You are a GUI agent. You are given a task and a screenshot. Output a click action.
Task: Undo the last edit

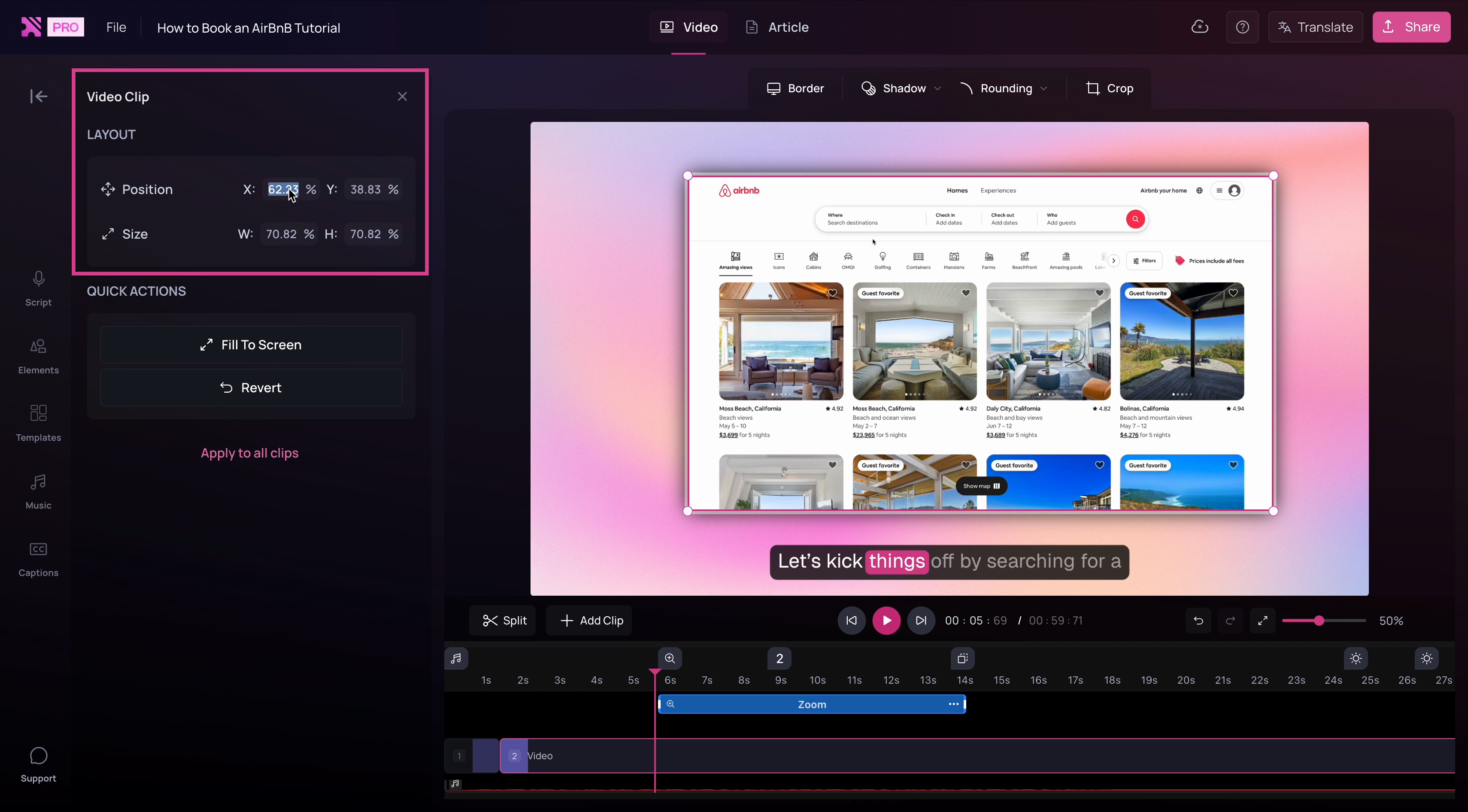coord(1198,621)
